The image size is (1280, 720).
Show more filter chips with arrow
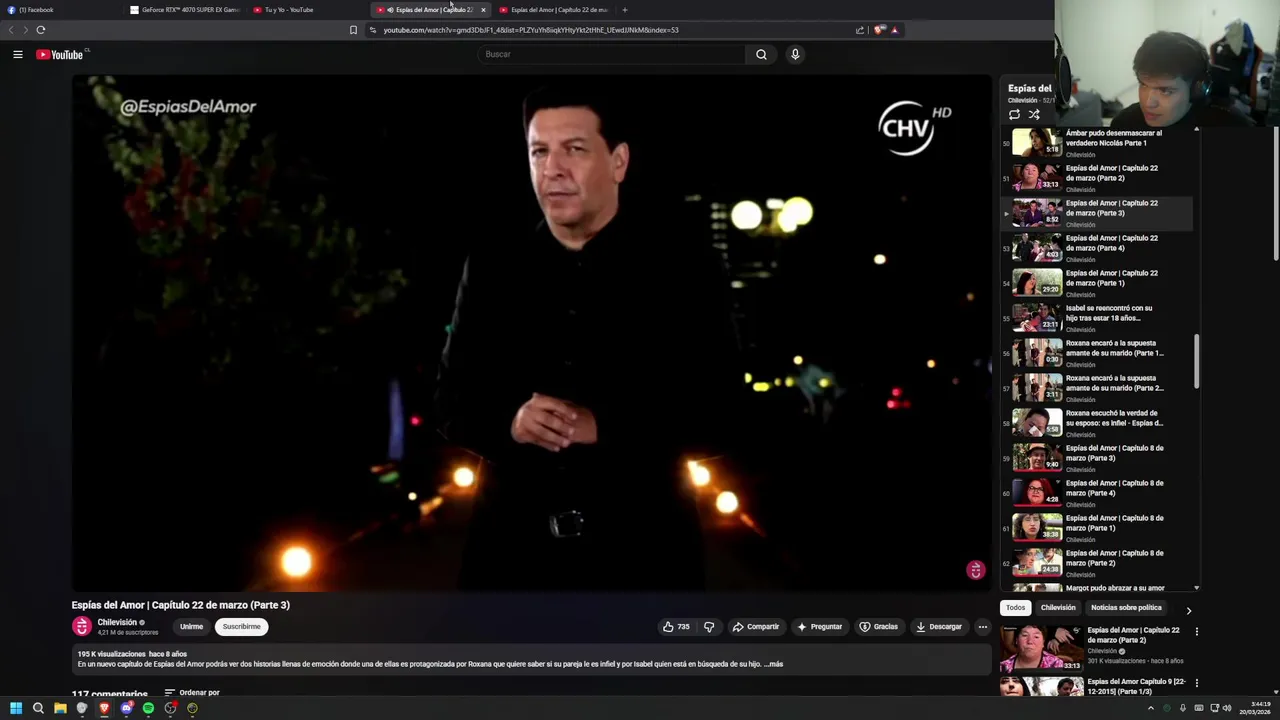click(1189, 610)
